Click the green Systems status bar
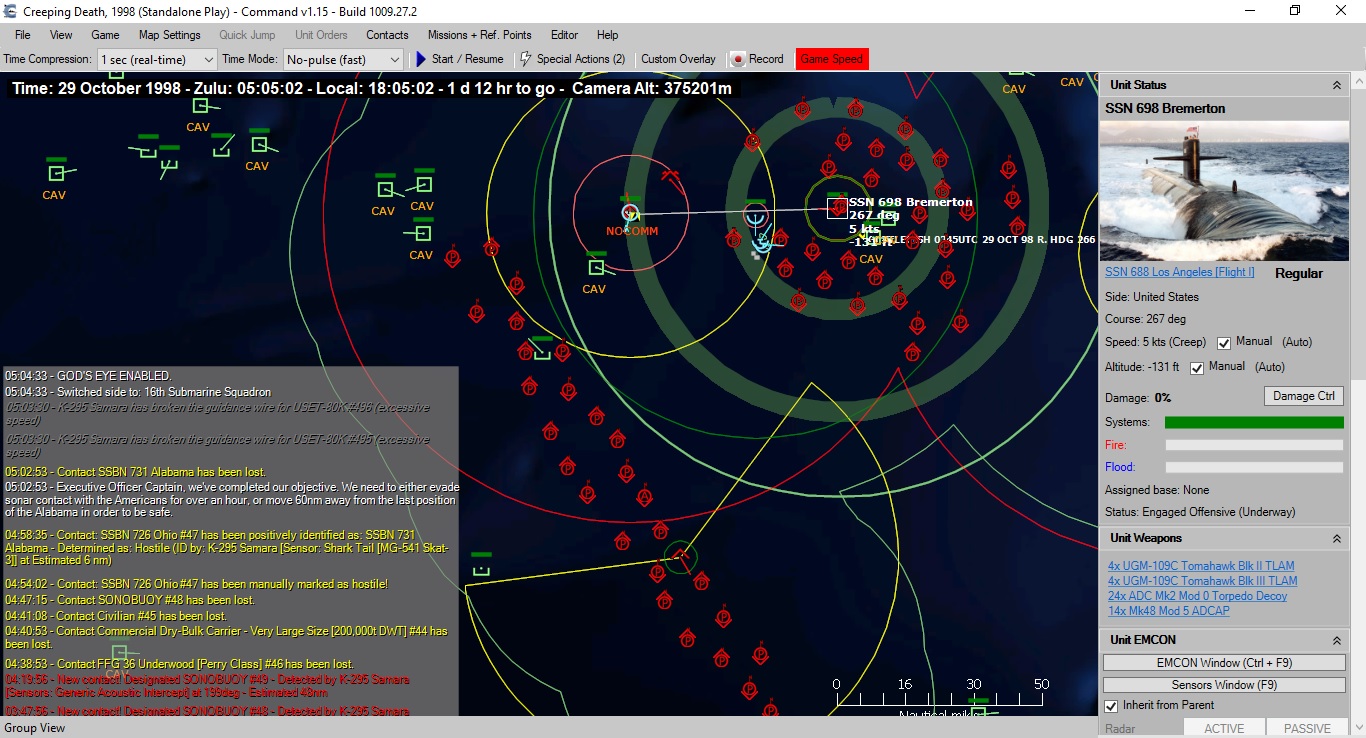Viewport: 1366px width, 738px height. coord(1254,423)
